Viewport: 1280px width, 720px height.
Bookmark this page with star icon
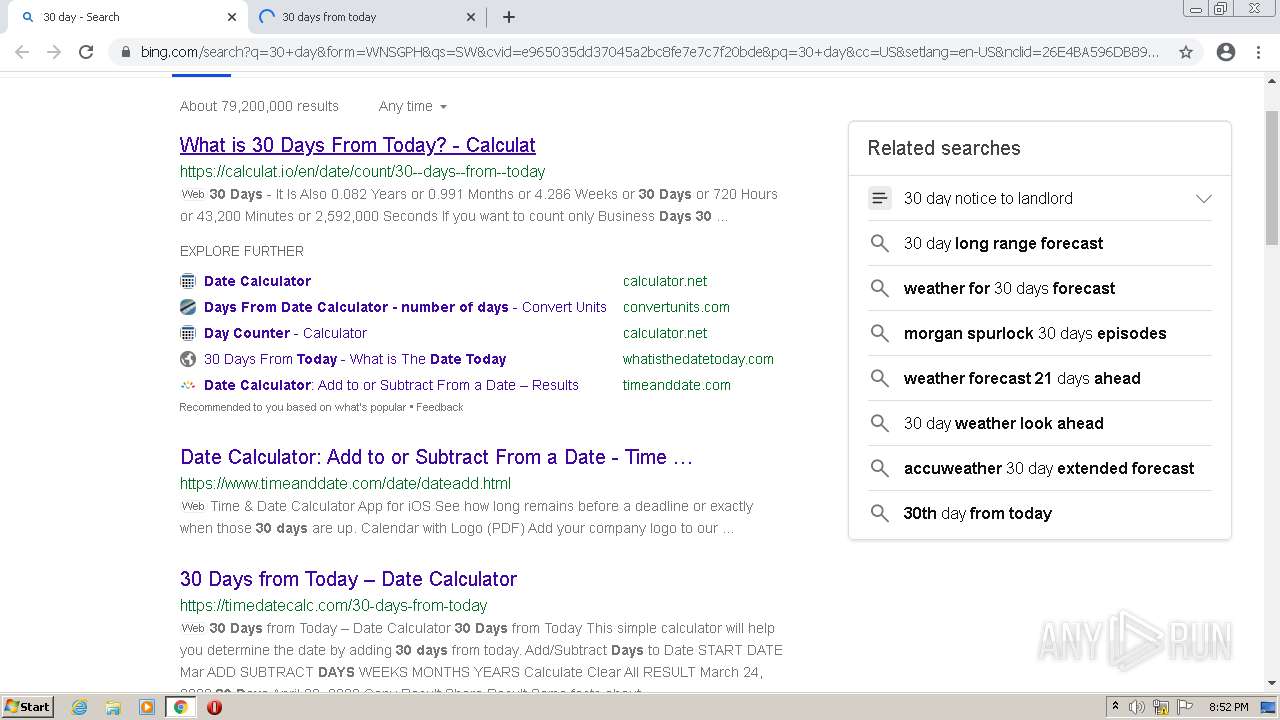(1186, 52)
